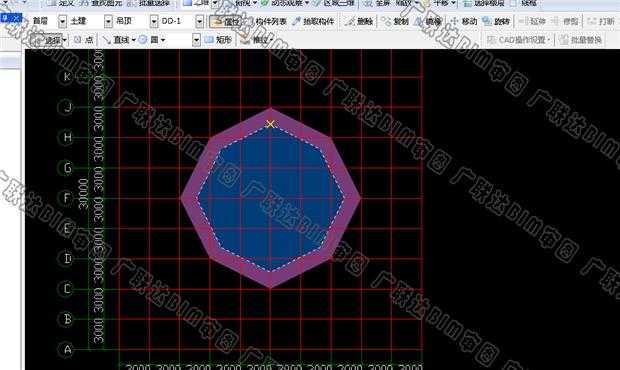Click 全屏 full screen view
Image resolution: width=620 pixels, height=370 pixels.
coord(378,3)
